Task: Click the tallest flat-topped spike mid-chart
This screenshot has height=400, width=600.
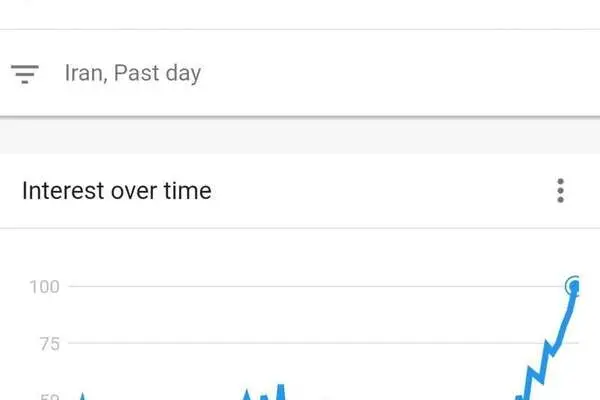Action: point(280,392)
